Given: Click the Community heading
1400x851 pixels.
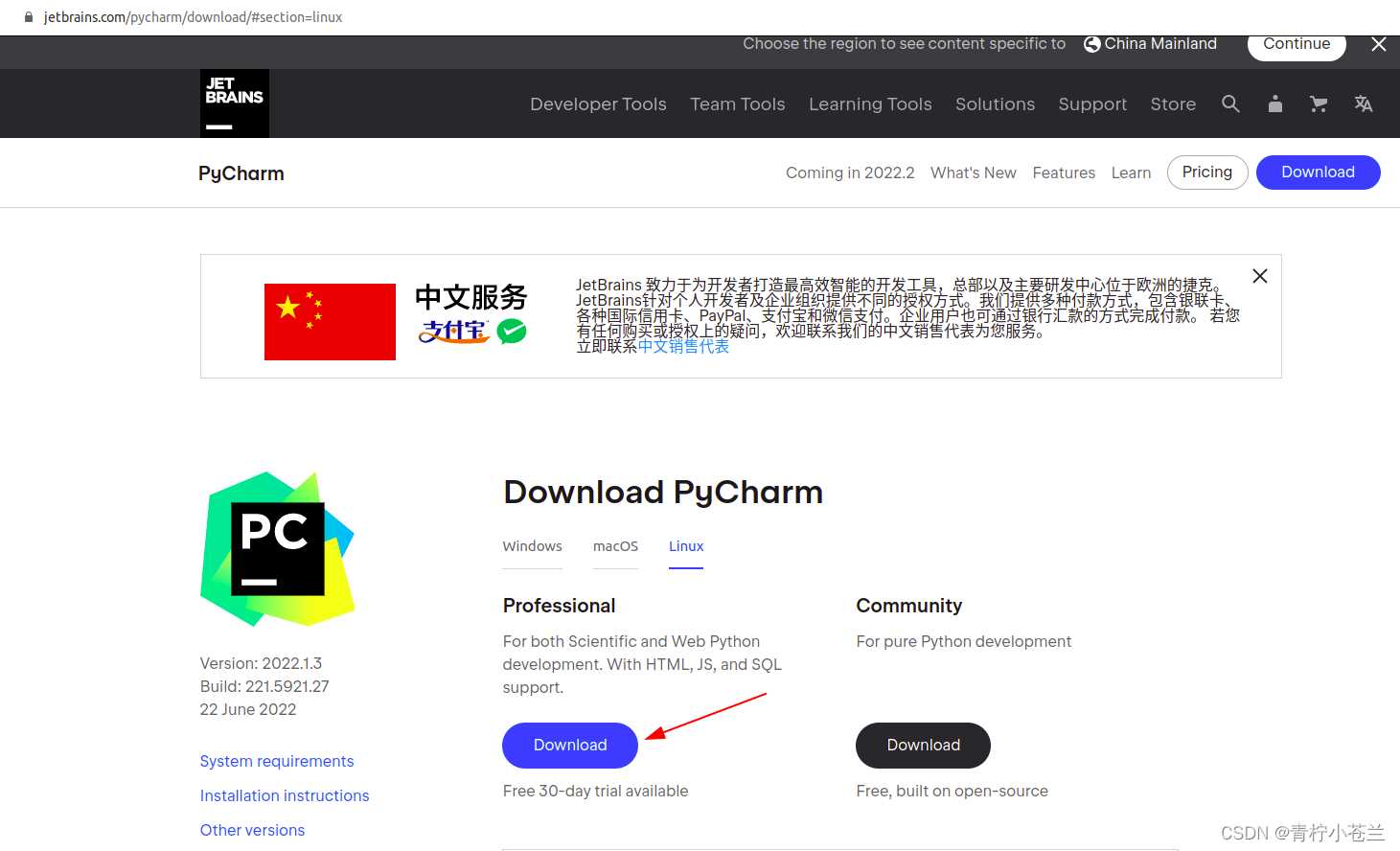Looking at the screenshot, I should [x=908, y=606].
